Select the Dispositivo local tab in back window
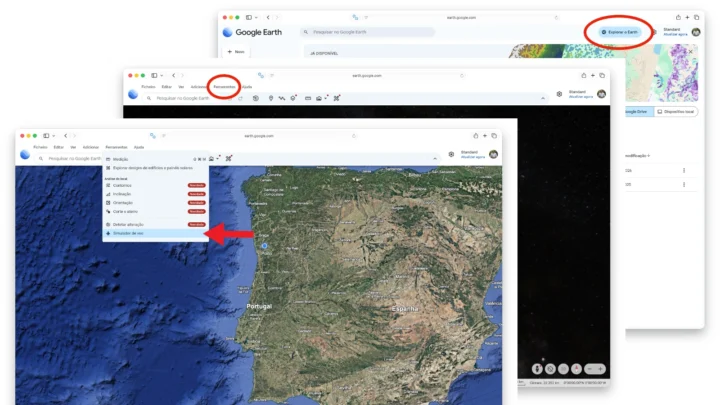This screenshot has height=405, width=720. [x=675, y=112]
